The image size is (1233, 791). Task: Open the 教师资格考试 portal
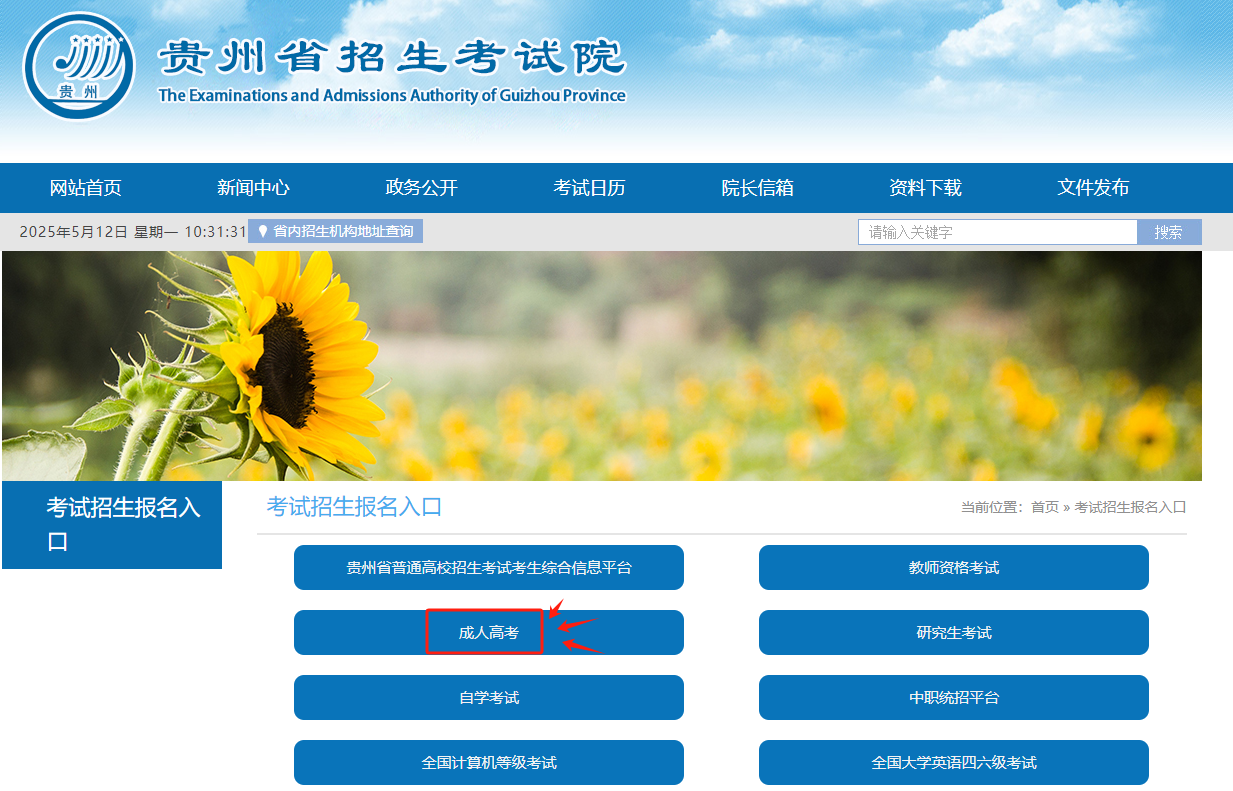[952, 567]
